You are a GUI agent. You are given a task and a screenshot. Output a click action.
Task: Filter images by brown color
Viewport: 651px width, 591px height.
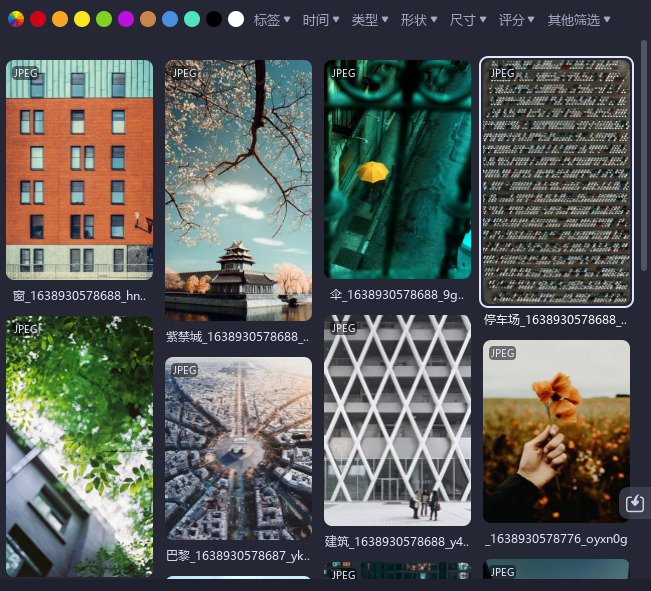click(x=148, y=19)
